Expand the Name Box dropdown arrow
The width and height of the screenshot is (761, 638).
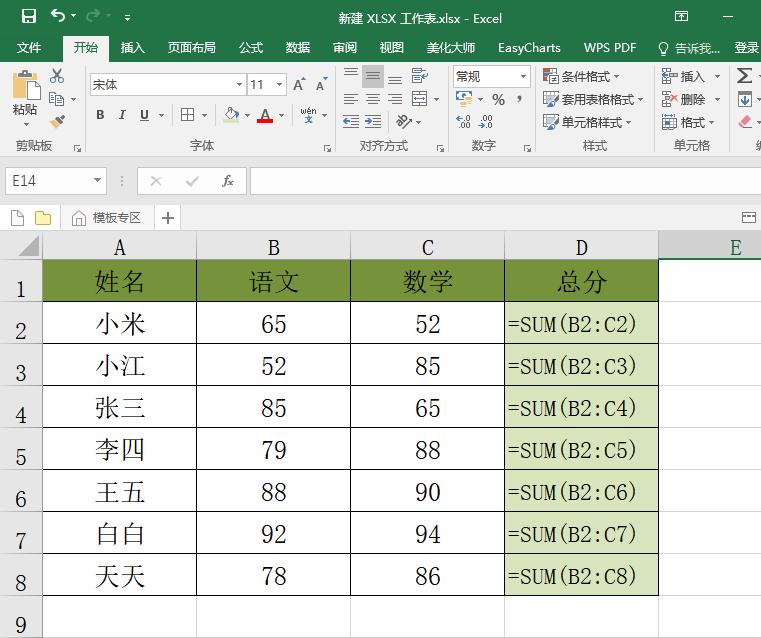point(97,180)
